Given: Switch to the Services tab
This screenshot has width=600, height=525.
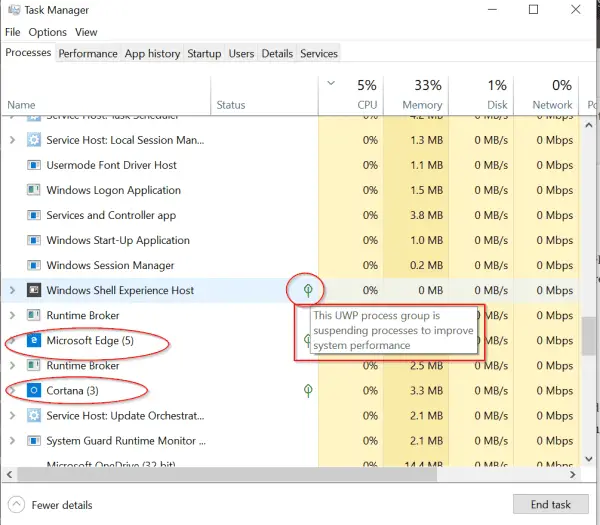Looking at the screenshot, I should coord(319,54).
